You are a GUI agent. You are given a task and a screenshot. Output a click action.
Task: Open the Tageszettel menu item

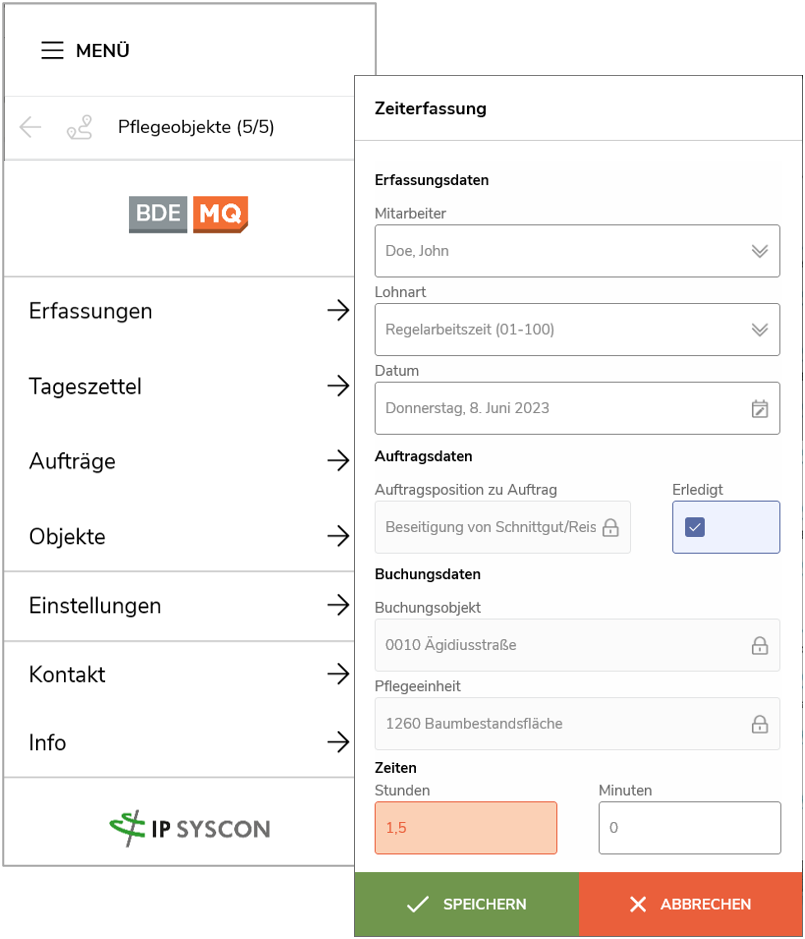click(x=189, y=386)
